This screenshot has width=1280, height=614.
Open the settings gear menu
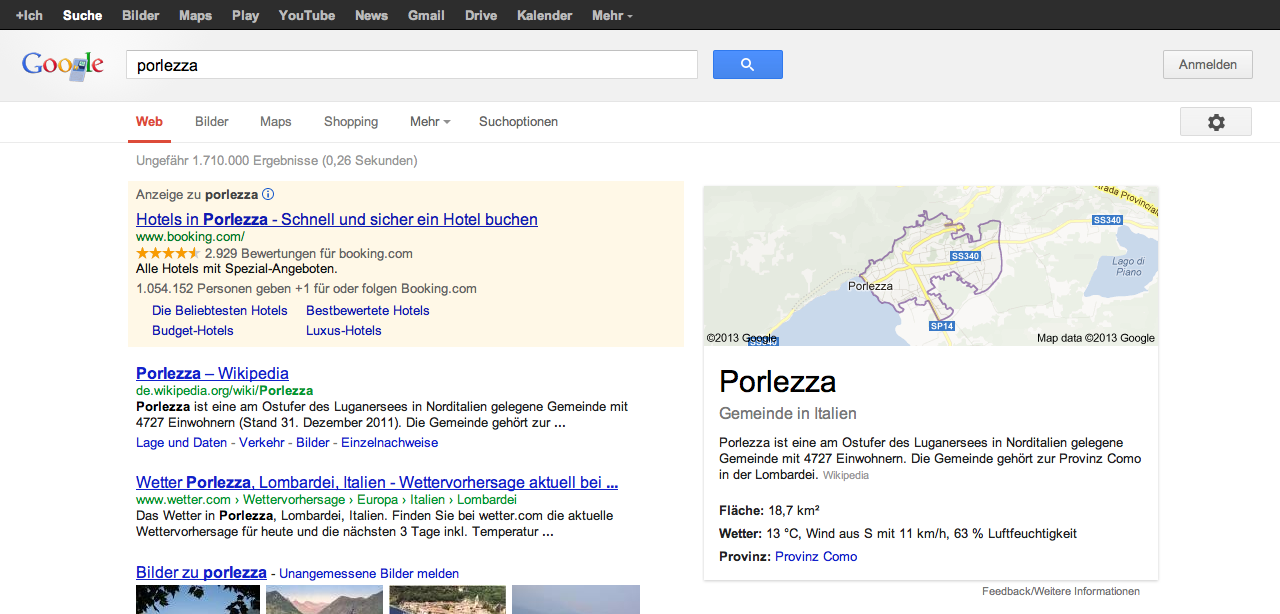(x=1215, y=122)
